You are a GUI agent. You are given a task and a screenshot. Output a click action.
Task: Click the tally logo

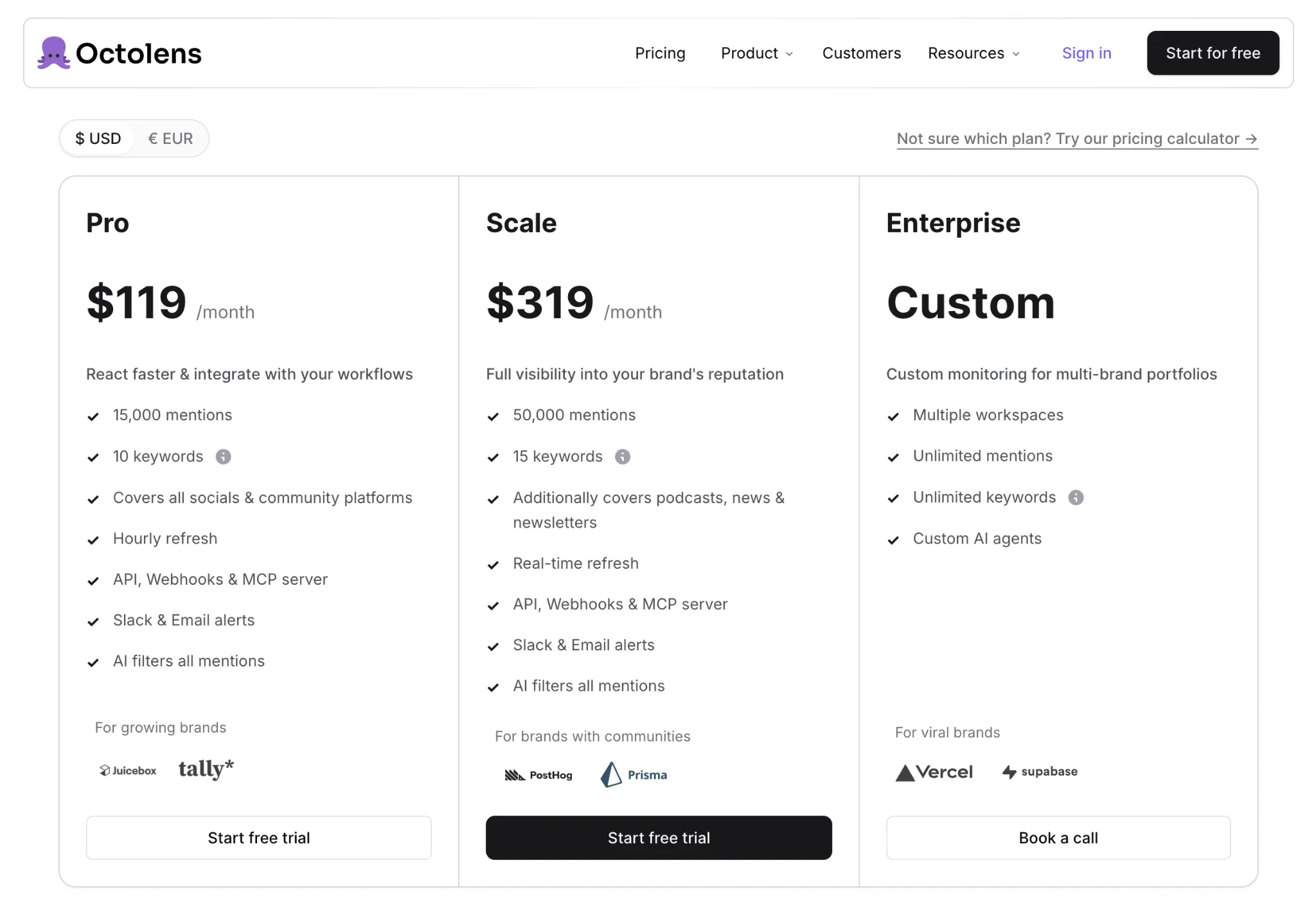click(x=206, y=769)
